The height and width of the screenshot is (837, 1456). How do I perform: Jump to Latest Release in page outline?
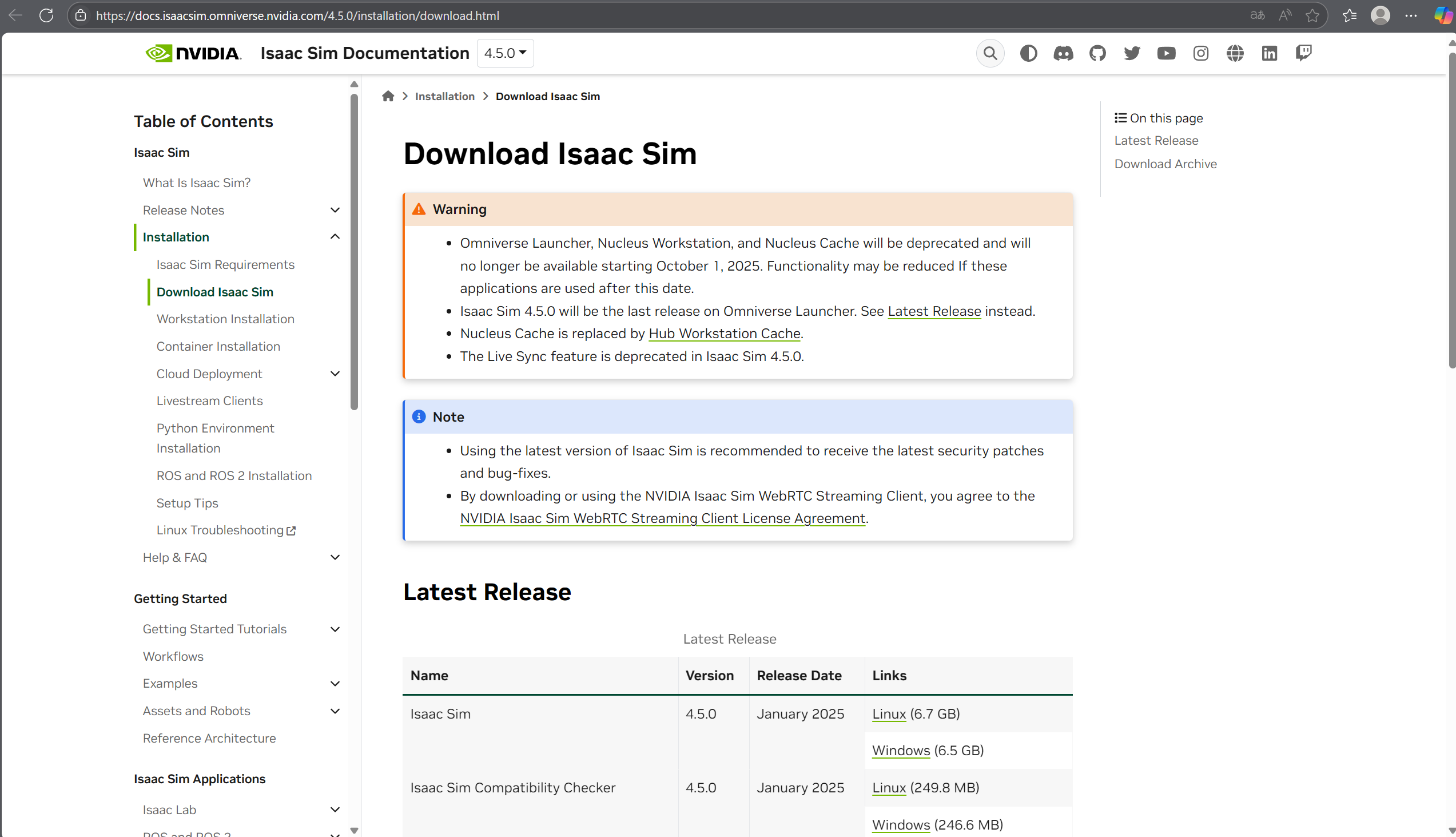pos(1156,140)
